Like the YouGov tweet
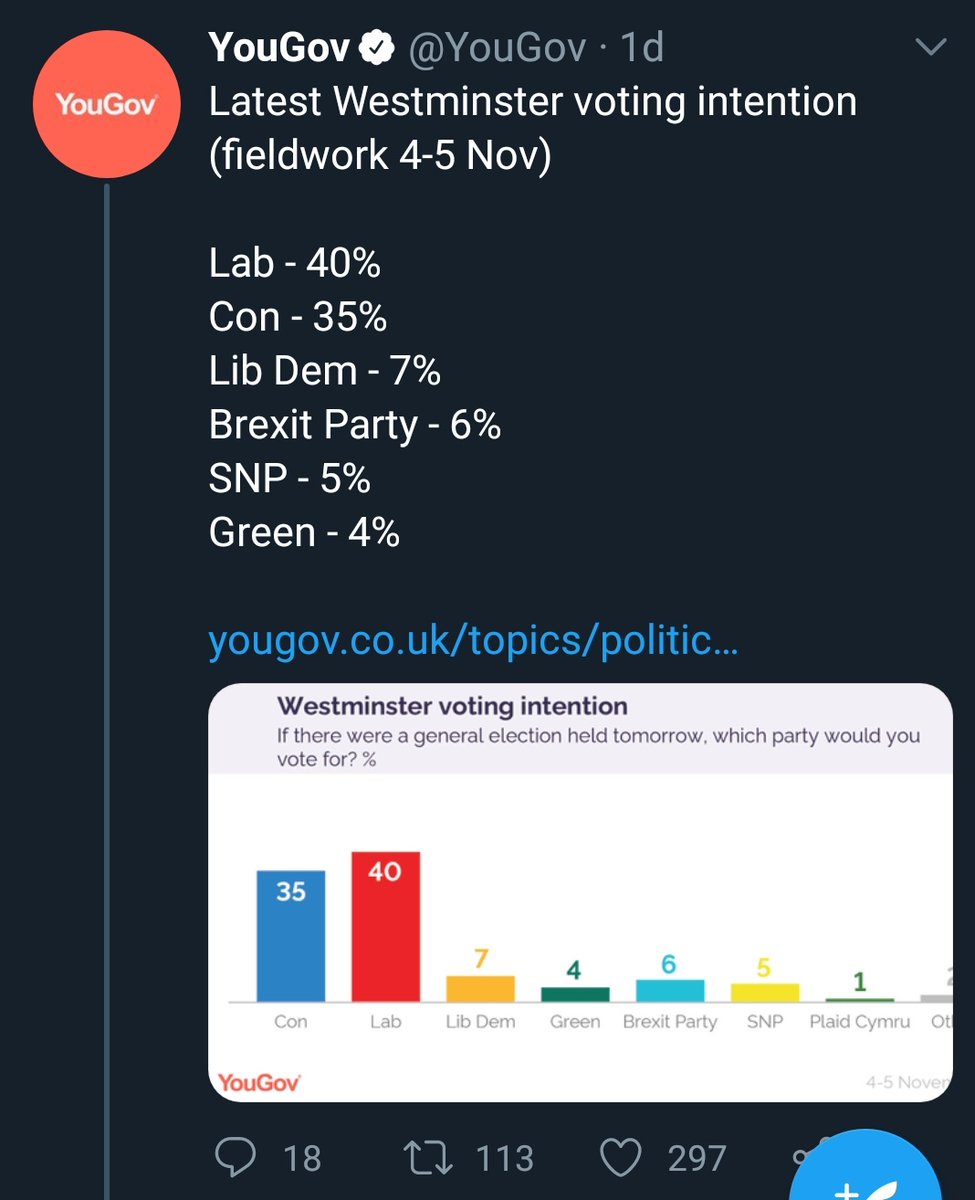The image size is (975, 1200). pyautogui.click(x=619, y=1158)
